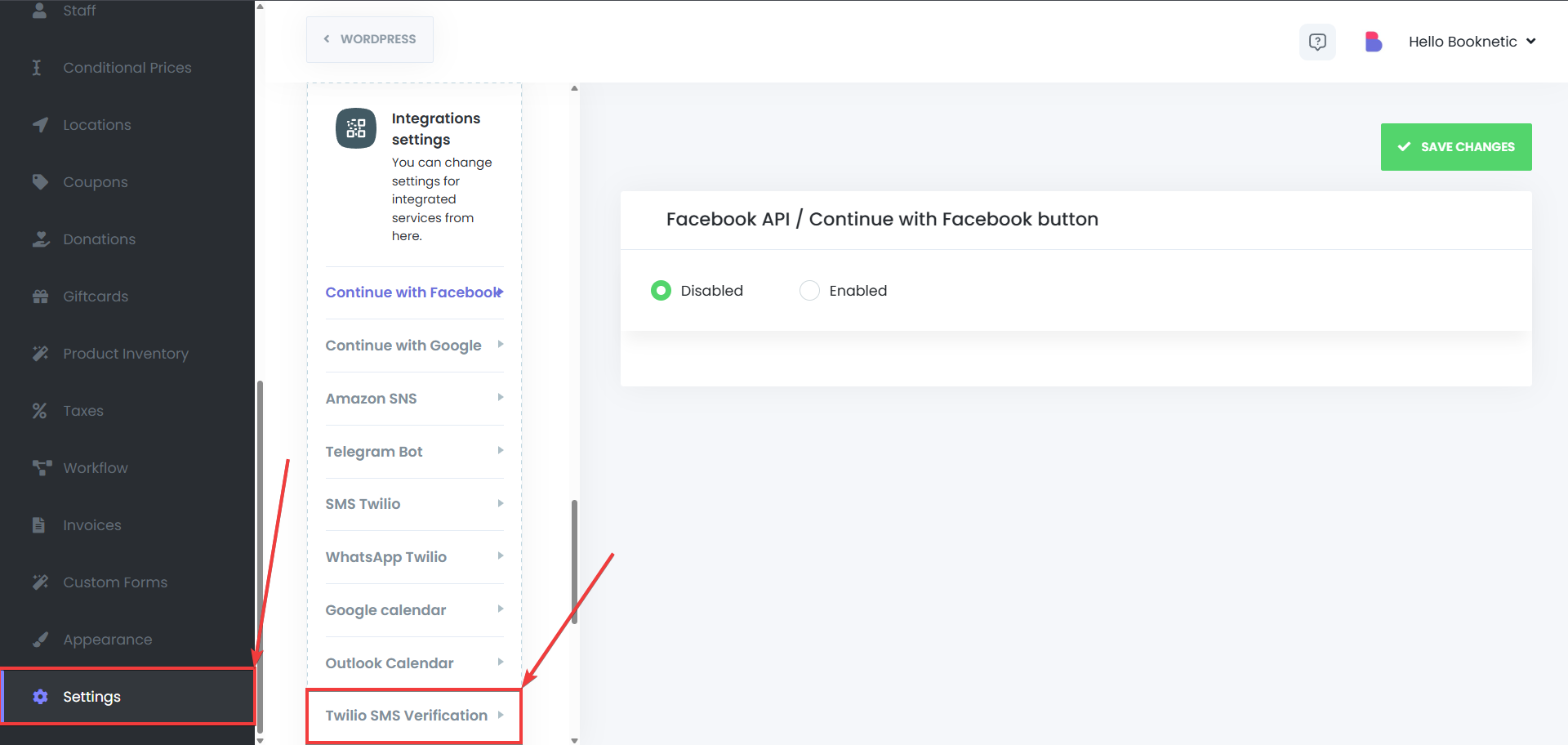
Task: Go back via the WORDPRESS button
Action: 370,39
